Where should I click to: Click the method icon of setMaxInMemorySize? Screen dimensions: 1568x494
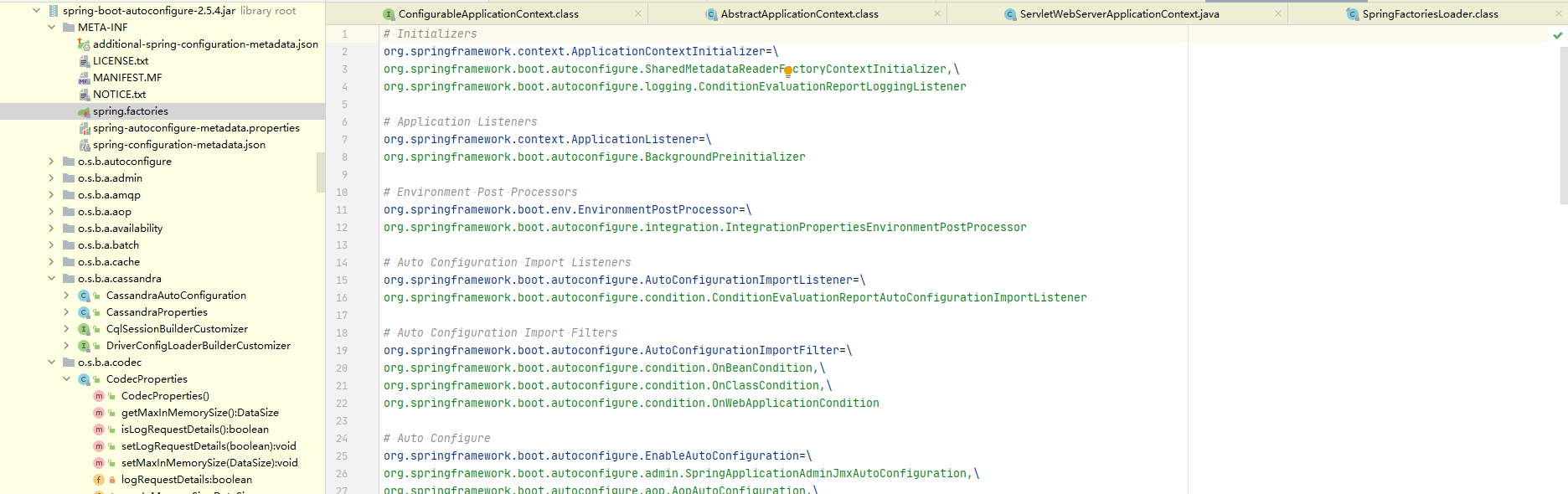(x=99, y=463)
